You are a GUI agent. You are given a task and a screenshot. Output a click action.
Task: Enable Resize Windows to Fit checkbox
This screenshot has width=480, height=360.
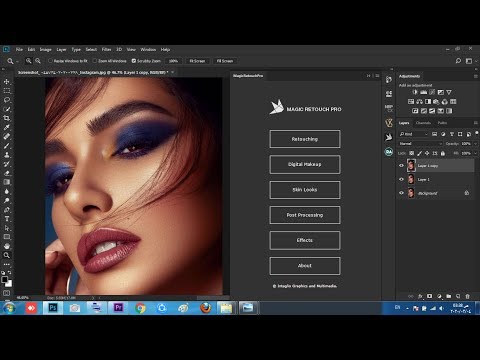tap(50, 61)
